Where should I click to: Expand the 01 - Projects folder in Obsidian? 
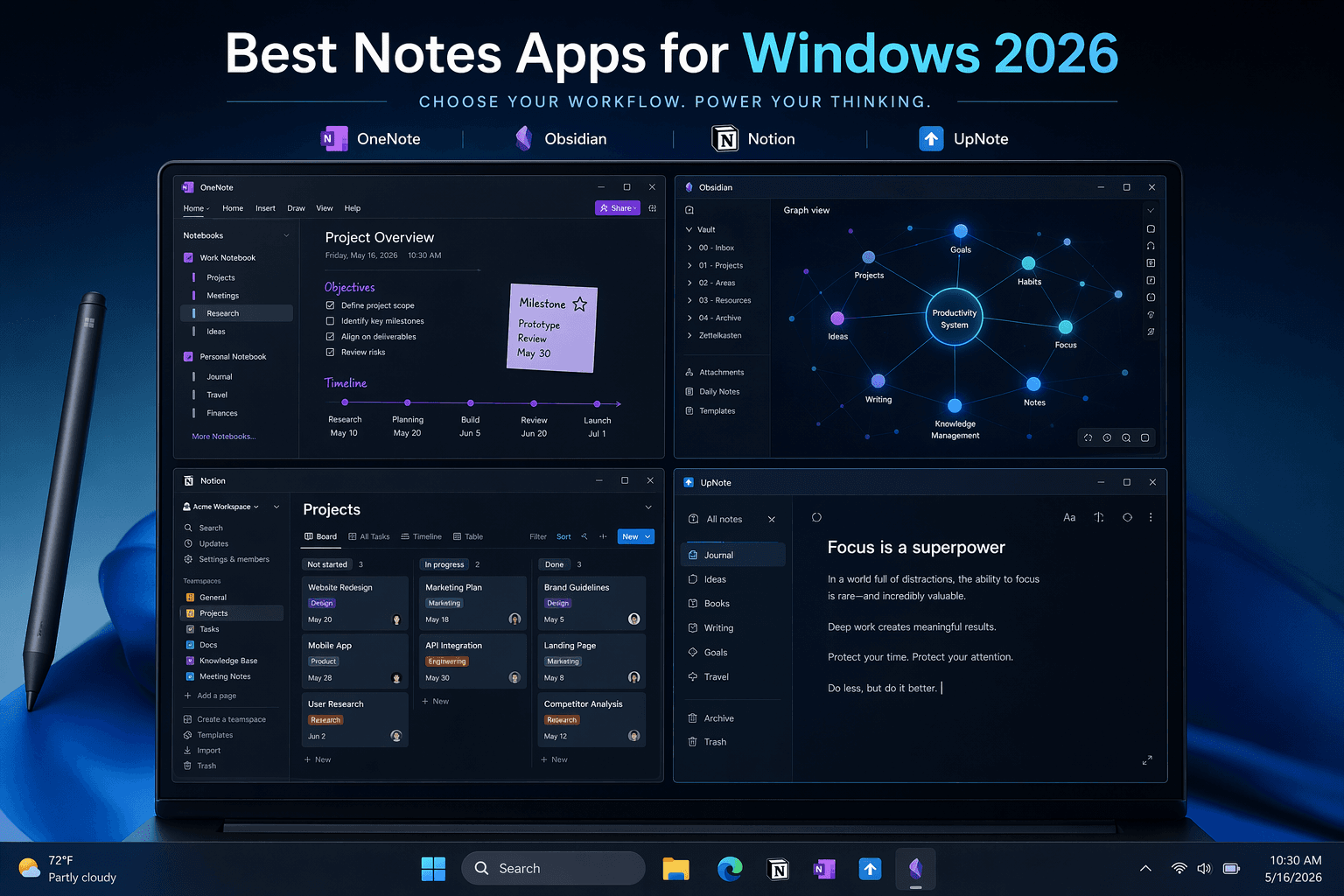[689, 265]
